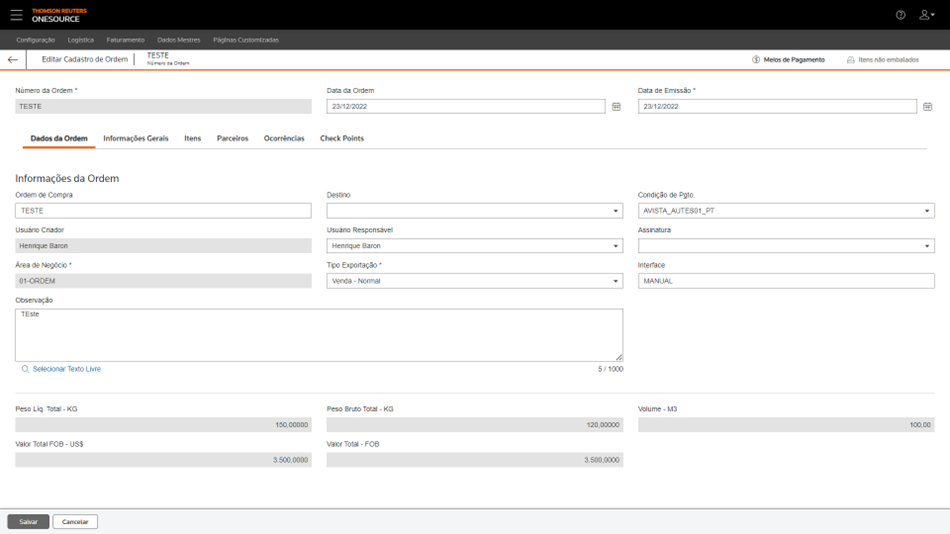
Task: Click magnifier icon beside Selecionar Texto Livre
Action: pyautogui.click(x=25, y=369)
